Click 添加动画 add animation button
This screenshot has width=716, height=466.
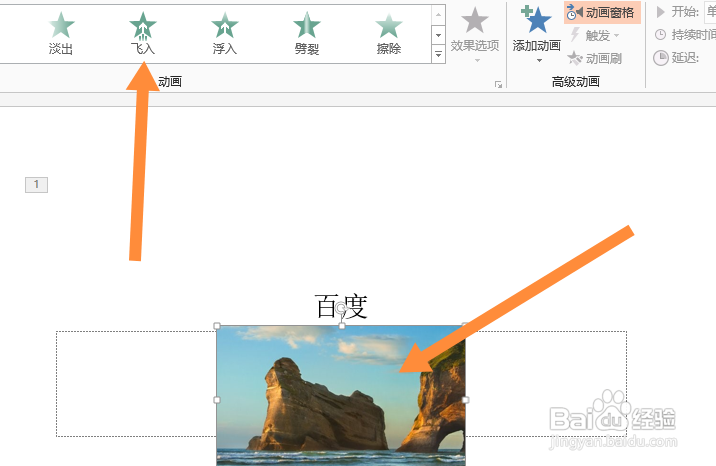pyautogui.click(x=537, y=34)
